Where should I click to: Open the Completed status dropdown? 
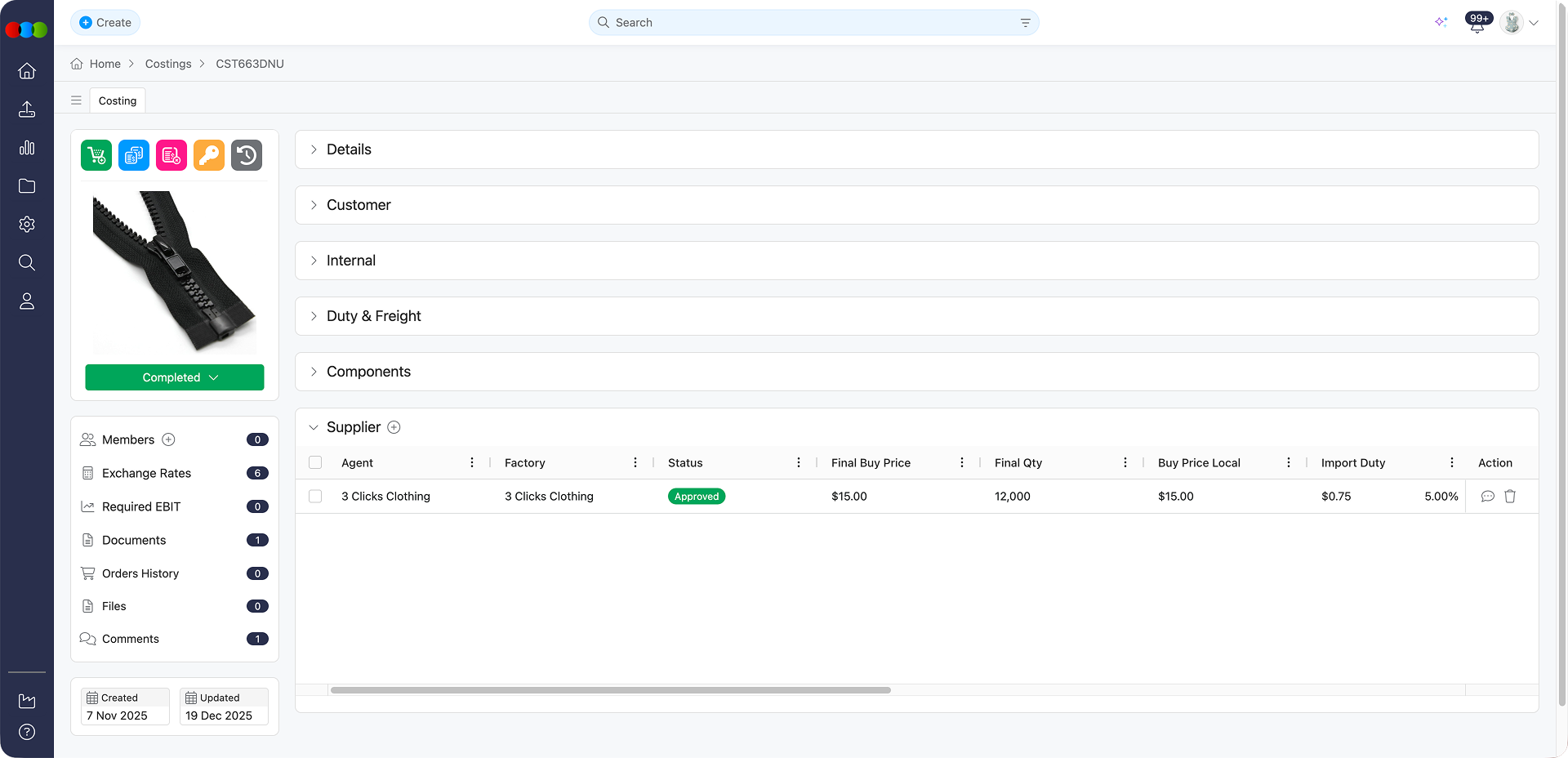coord(175,377)
